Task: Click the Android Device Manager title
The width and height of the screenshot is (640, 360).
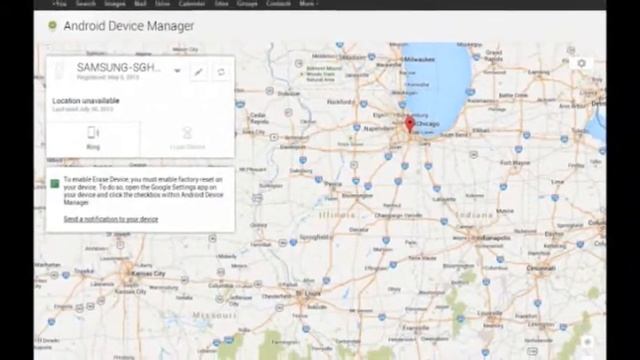Action: [129, 26]
